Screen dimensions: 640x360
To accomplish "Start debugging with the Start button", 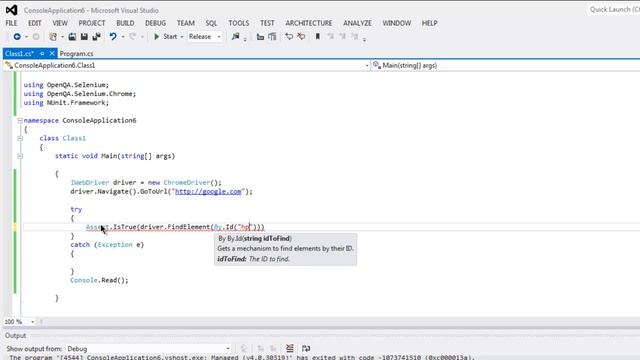I will tap(166, 37).
